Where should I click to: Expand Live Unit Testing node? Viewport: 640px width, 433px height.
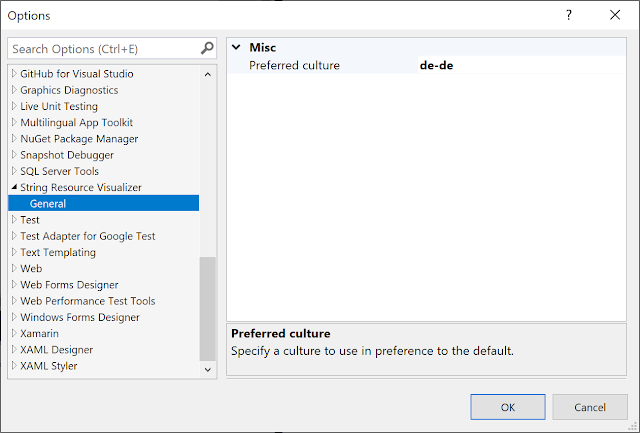pos(14,106)
